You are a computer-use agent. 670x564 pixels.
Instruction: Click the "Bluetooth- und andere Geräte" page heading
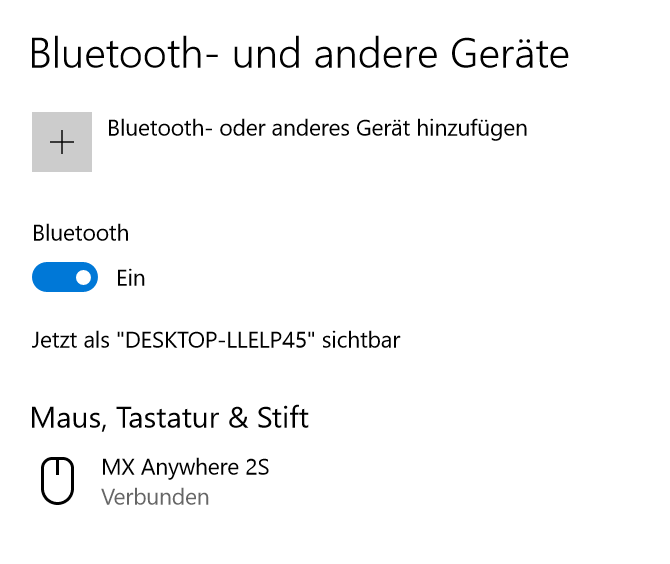tap(299, 53)
